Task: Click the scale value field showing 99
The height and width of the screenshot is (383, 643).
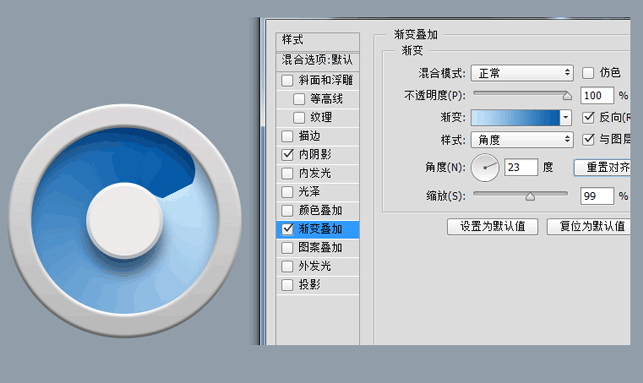Action: pyautogui.click(x=597, y=196)
